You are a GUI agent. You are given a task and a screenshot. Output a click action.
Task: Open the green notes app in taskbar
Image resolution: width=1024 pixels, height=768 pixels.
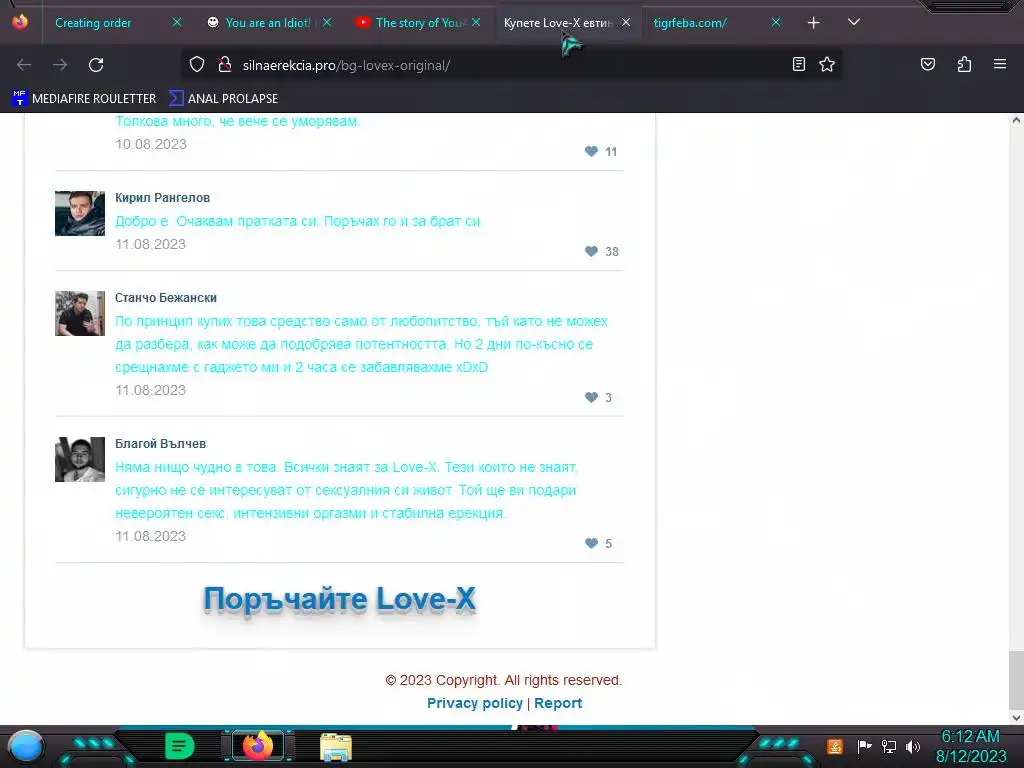[x=180, y=746]
